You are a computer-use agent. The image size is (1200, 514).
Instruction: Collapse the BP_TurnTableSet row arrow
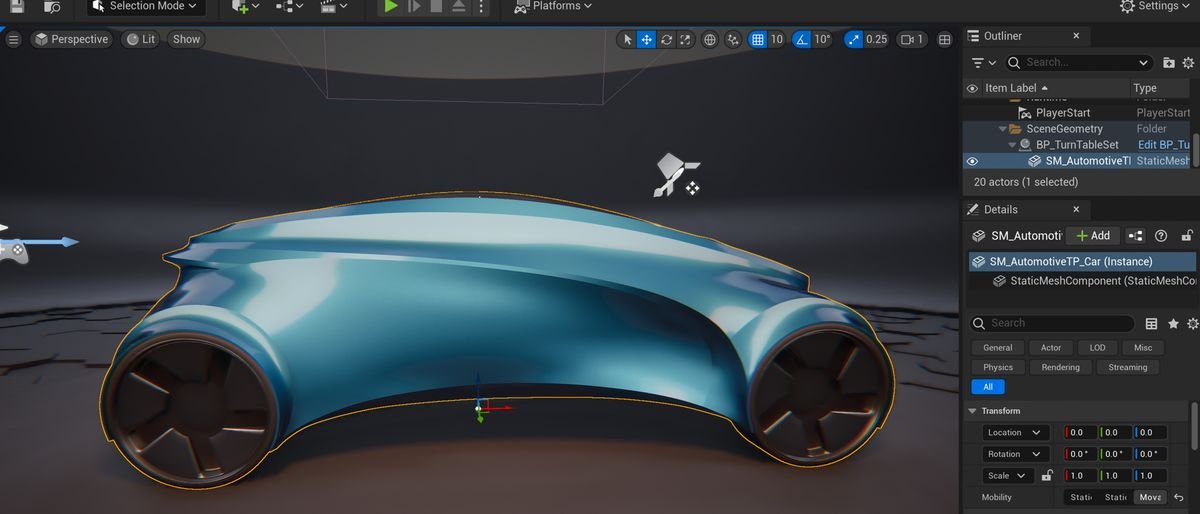point(1012,145)
